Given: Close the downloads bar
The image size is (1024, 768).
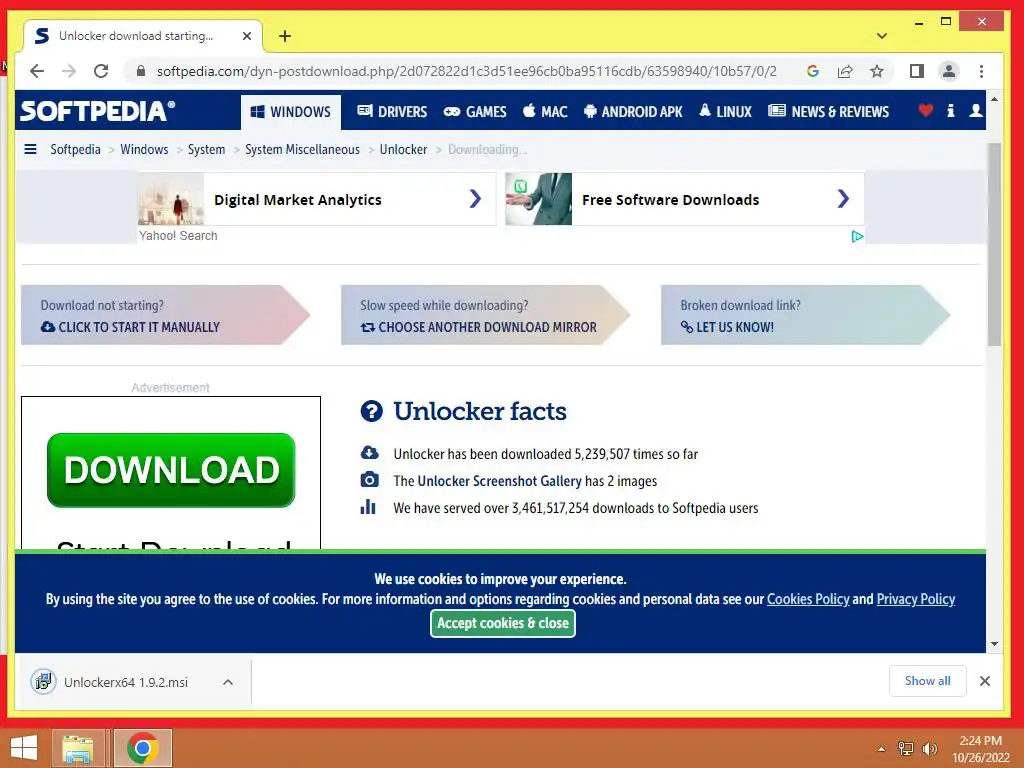Looking at the screenshot, I should pyautogui.click(x=985, y=681).
